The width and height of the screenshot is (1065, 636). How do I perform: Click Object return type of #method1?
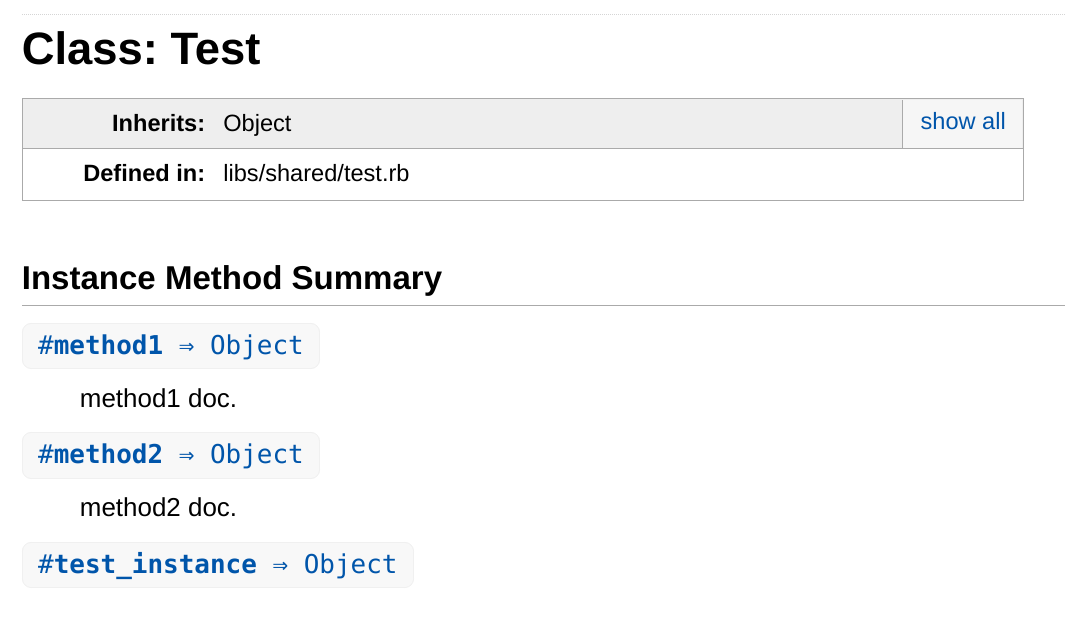coord(256,346)
